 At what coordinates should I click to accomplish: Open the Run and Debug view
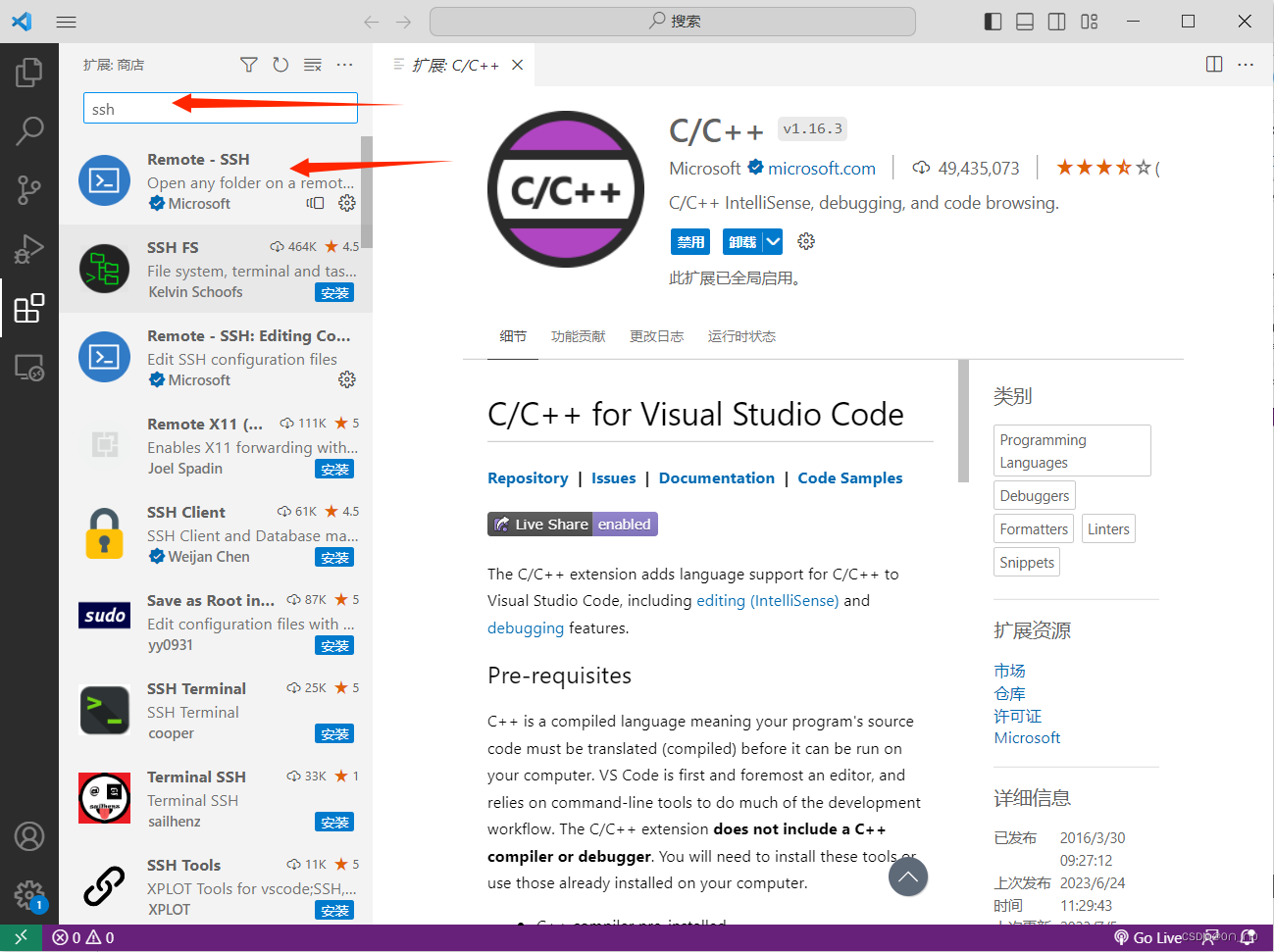tap(29, 249)
